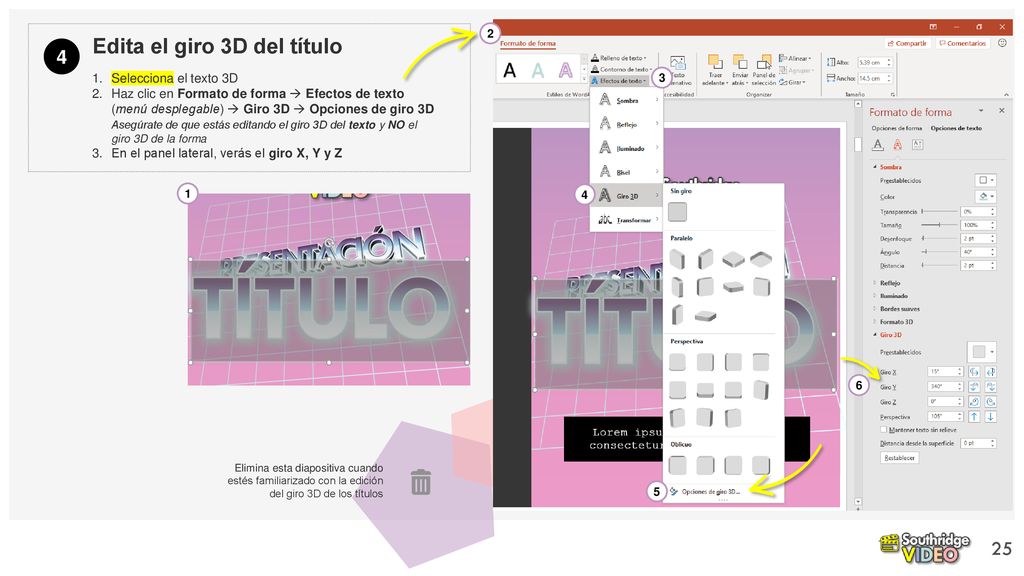Click the Giro Y rotate up icon
Viewport: 1024px width, 576px height.
[974, 387]
